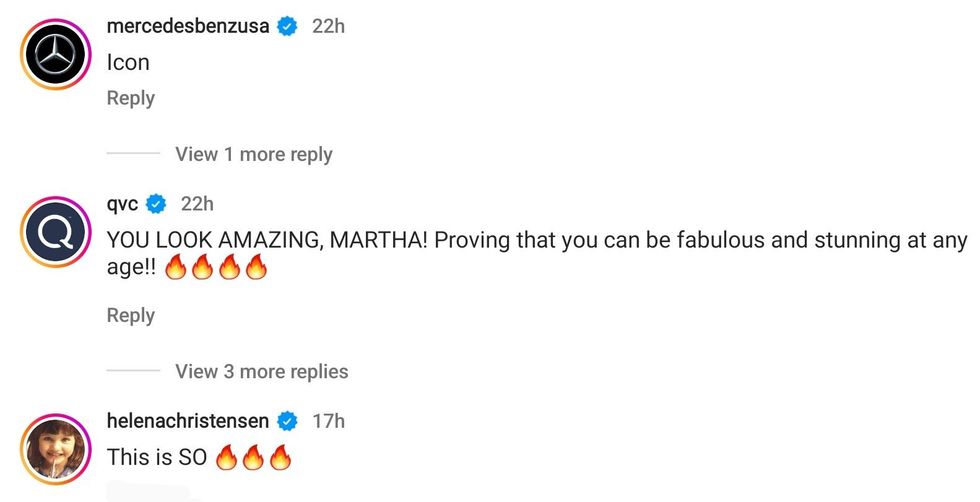The image size is (980, 502).
Task: Click the 22h timestamp on the qvc comment
Action: [x=197, y=204]
